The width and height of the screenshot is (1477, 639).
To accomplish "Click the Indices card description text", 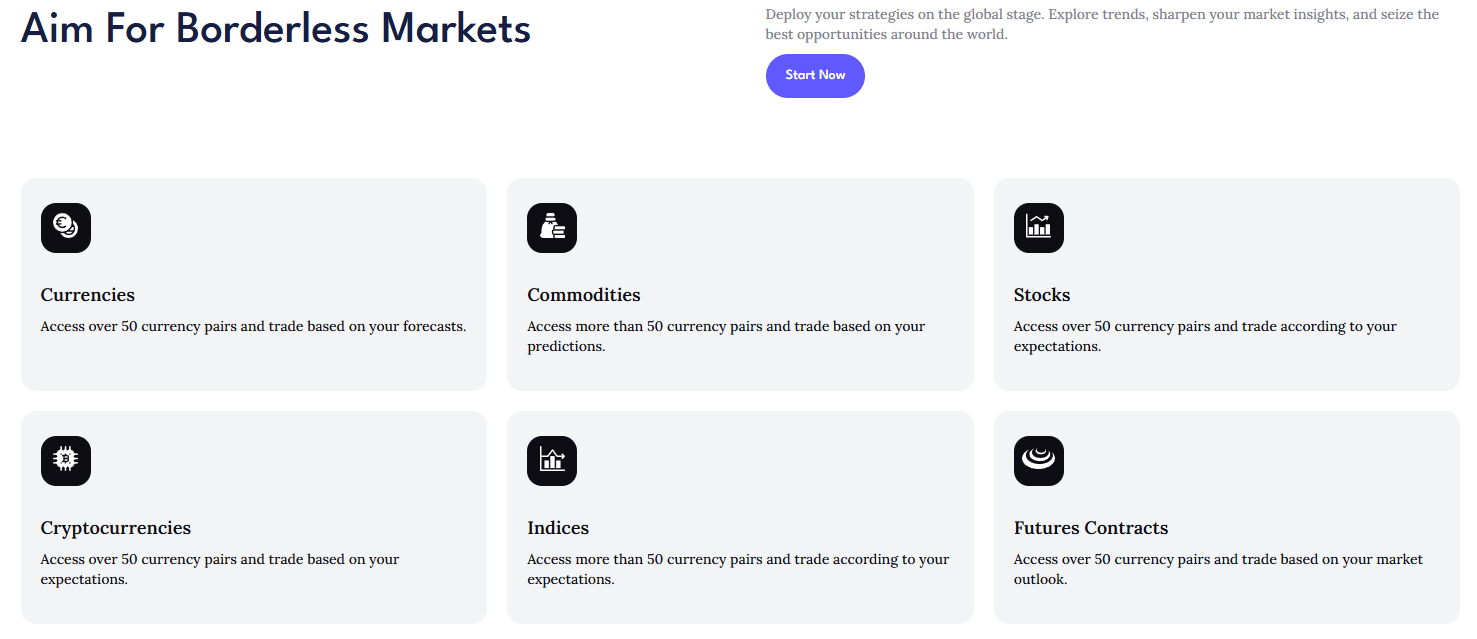I will pos(737,569).
